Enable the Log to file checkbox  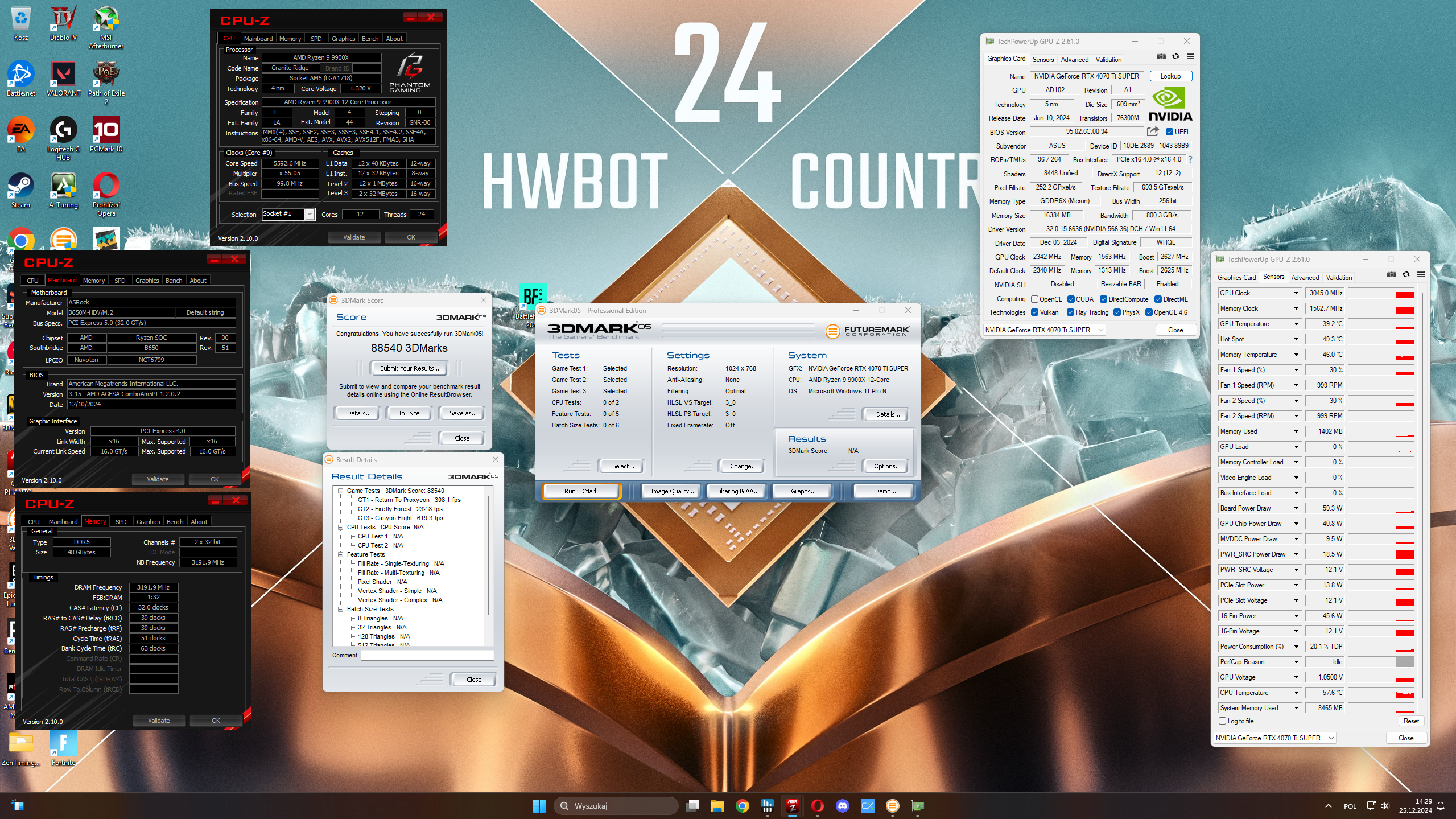[1222, 721]
